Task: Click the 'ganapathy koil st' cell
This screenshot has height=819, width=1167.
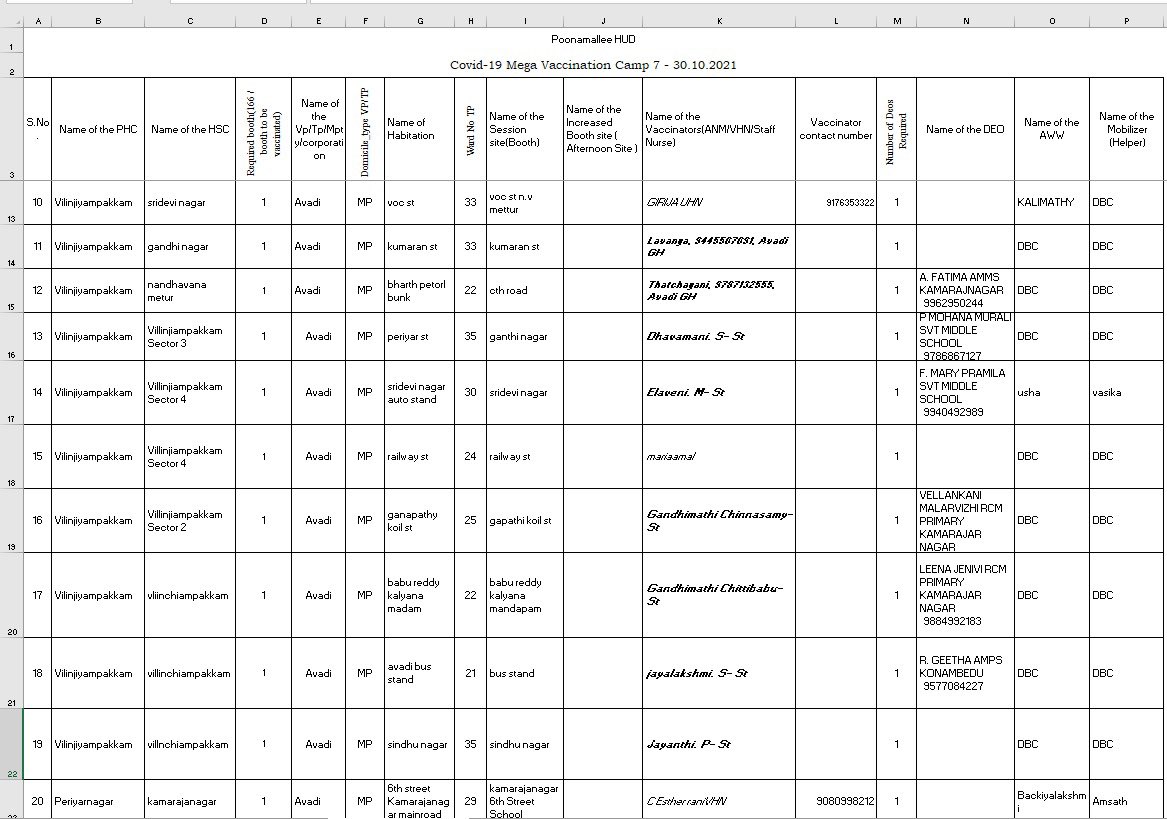Action: 420,520
